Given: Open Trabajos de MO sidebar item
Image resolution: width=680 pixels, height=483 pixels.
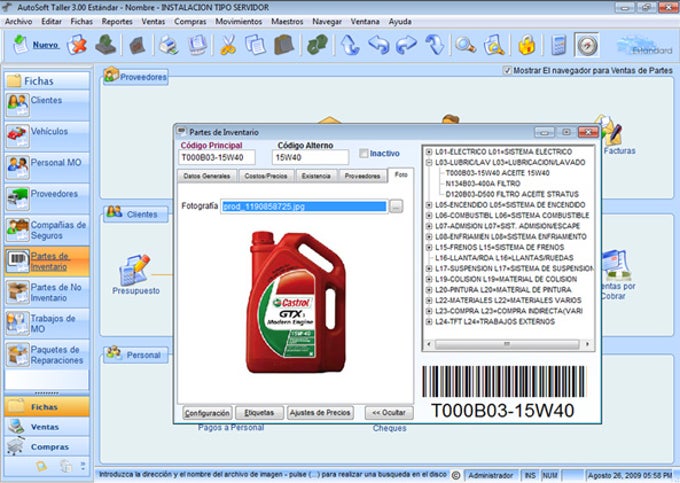Looking at the screenshot, I should click(x=47, y=323).
